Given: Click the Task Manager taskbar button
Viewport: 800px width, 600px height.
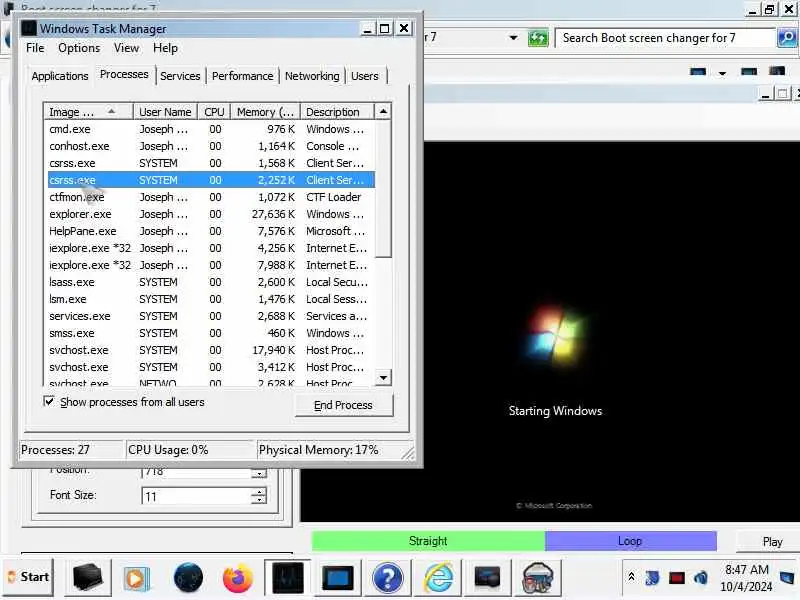Looking at the screenshot, I should click(x=287, y=578).
